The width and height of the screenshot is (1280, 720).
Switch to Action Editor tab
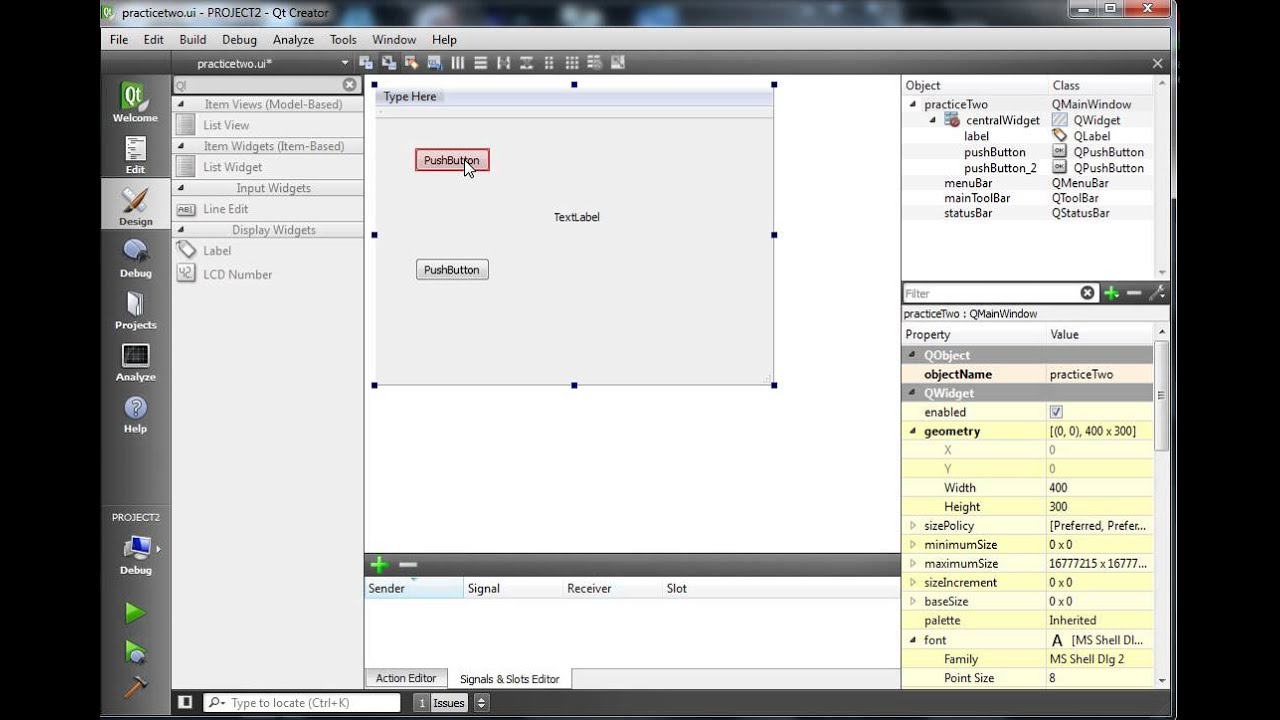click(406, 678)
